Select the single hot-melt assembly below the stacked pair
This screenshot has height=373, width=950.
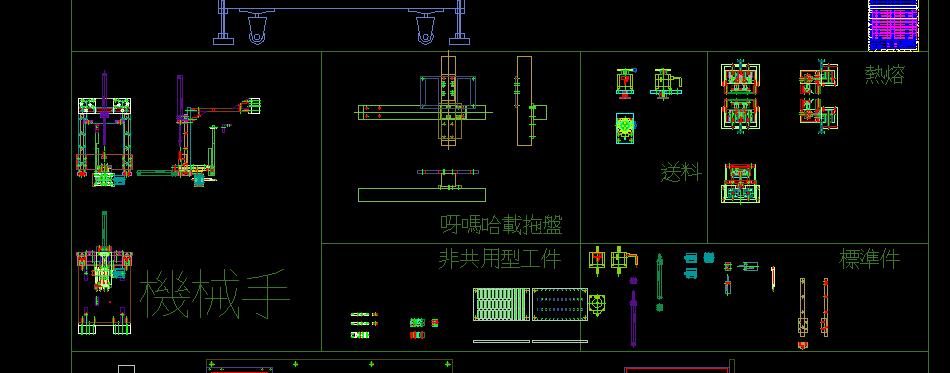pos(740,183)
